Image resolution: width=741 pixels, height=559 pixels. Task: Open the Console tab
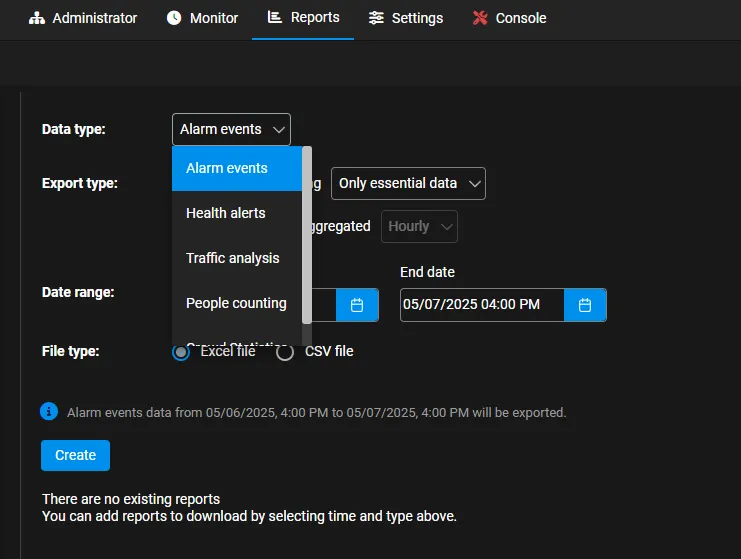(x=509, y=18)
